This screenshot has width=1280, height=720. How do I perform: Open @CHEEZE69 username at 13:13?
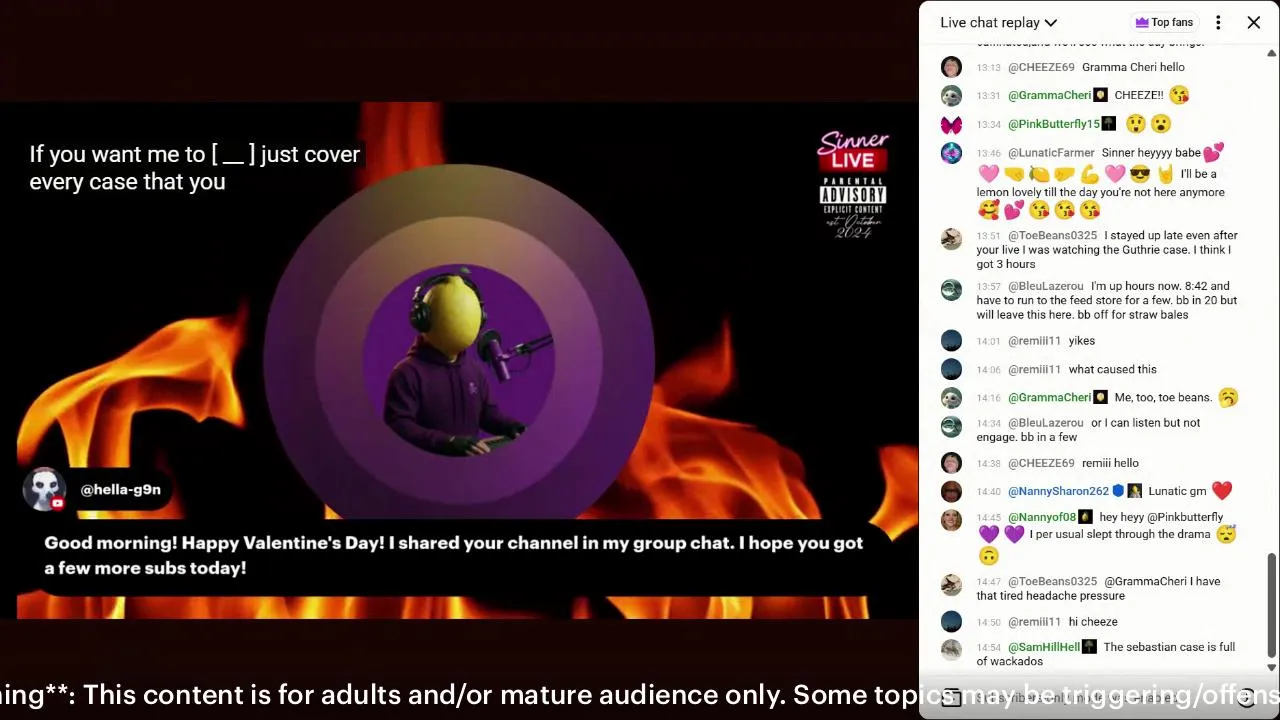click(x=1041, y=67)
